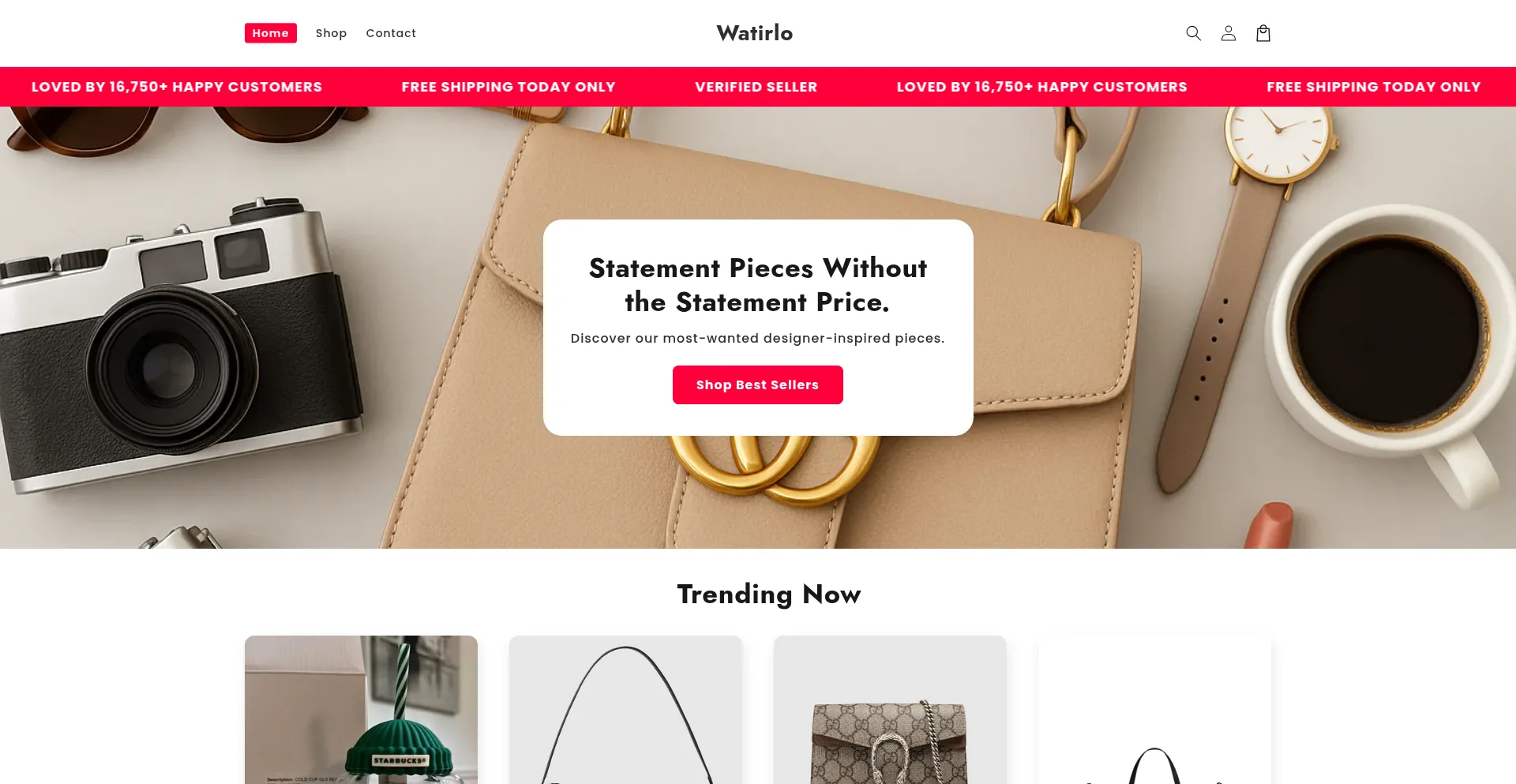Select the Home menu item
This screenshot has width=1516, height=784.
click(271, 33)
